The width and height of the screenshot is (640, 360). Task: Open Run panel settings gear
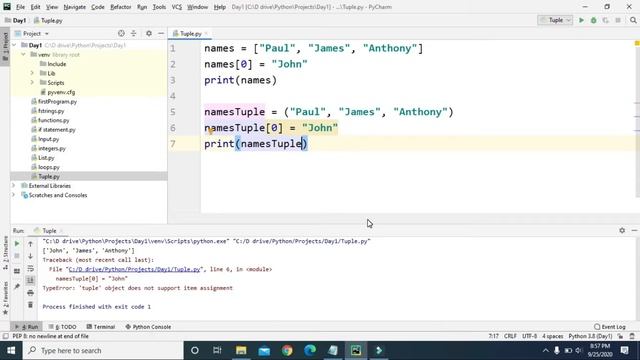622,231
